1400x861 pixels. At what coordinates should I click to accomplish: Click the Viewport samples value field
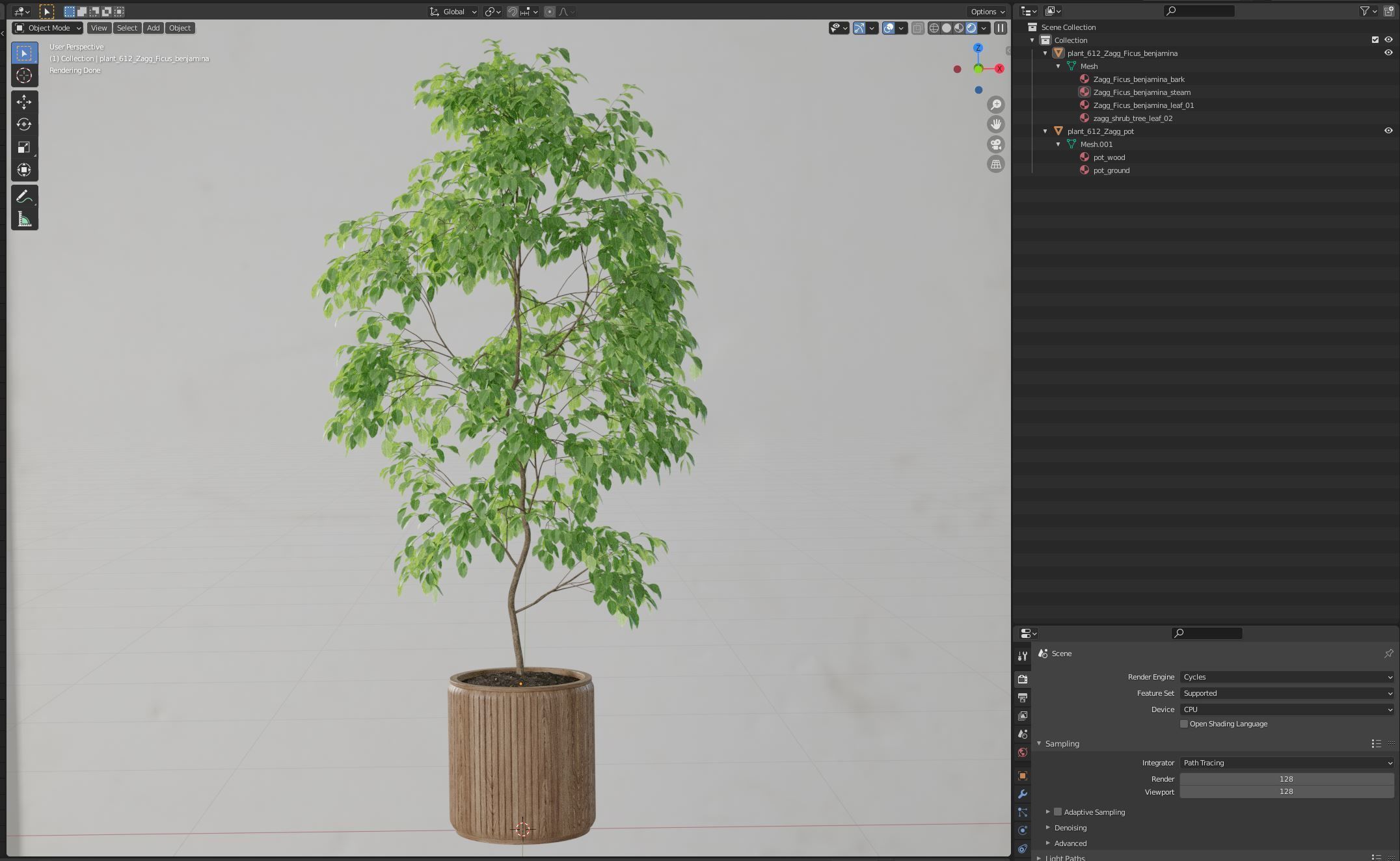coord(1286,791)
